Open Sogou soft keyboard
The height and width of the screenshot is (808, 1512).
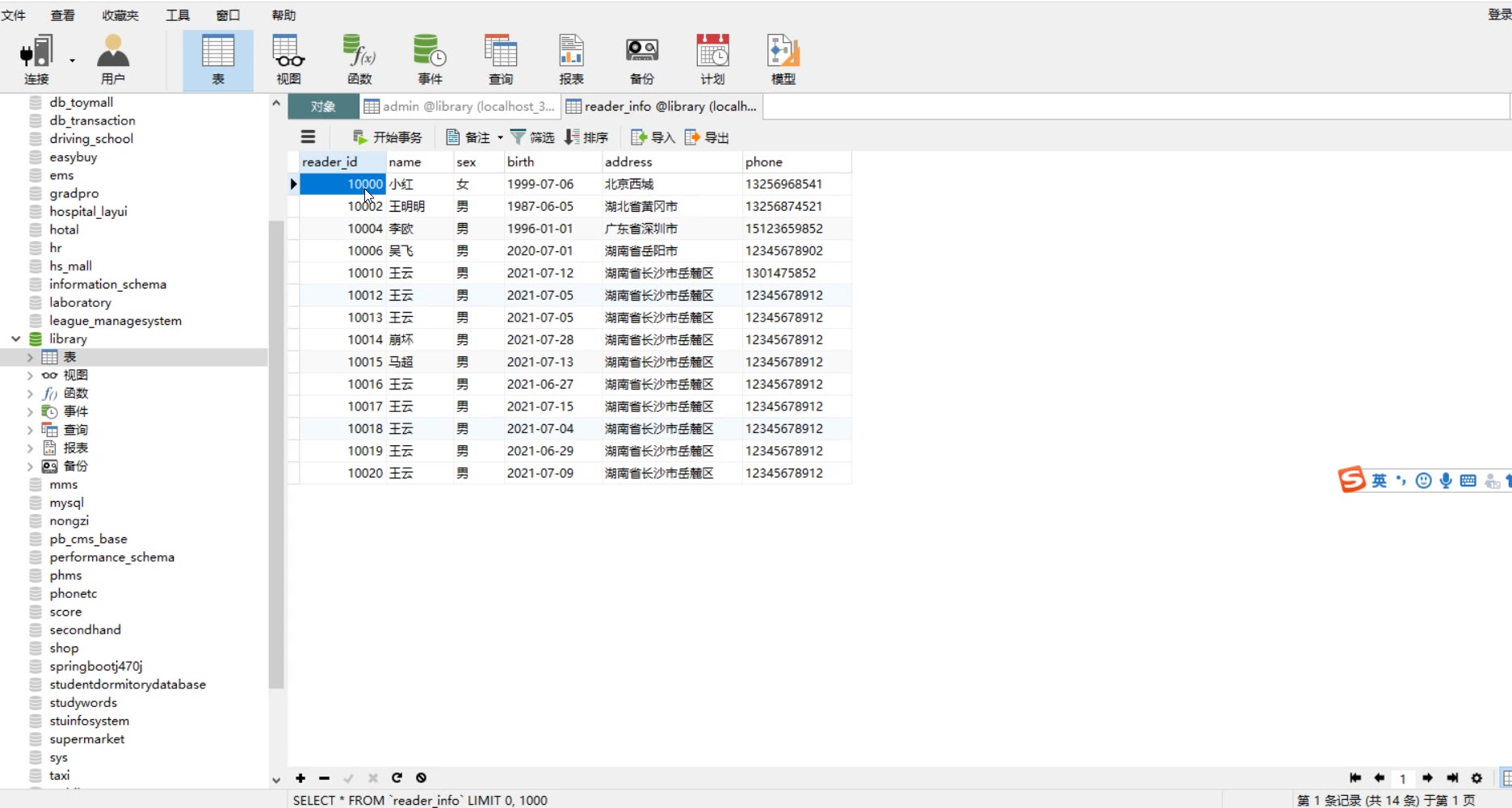coord(1468,481)
